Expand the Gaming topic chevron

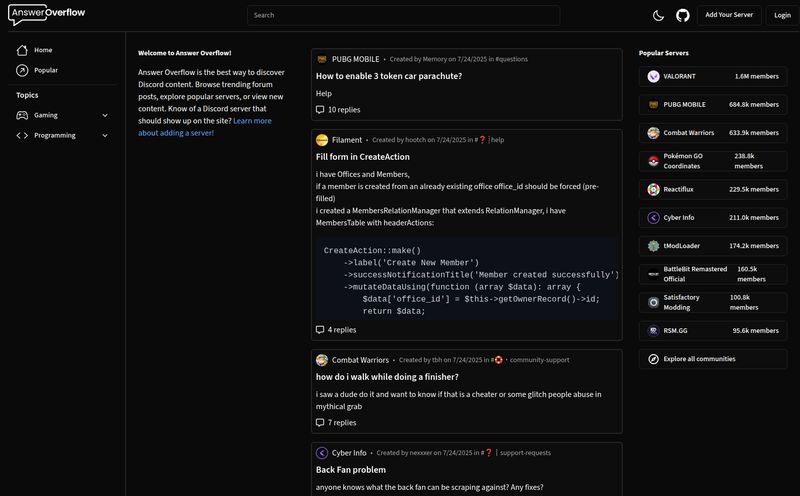105,115
